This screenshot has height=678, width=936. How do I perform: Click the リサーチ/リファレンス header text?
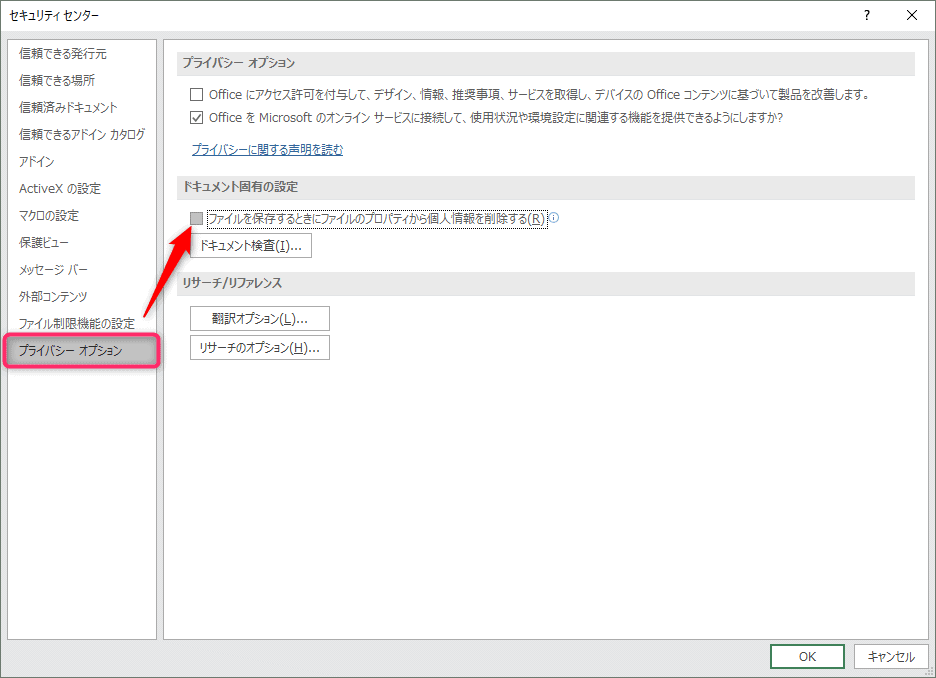point(232,283)
